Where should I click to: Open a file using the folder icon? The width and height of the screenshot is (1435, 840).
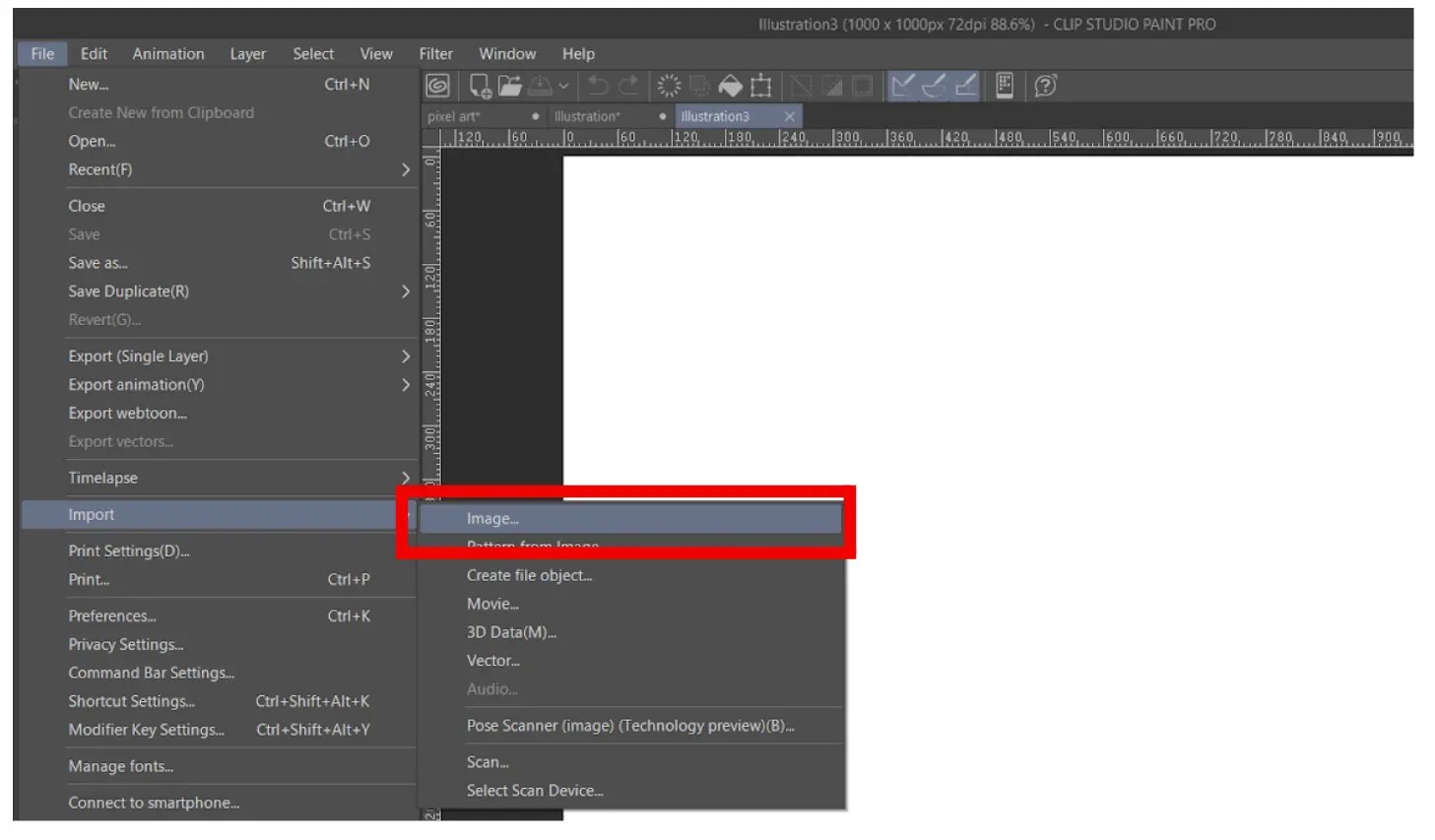click(508, 87)
